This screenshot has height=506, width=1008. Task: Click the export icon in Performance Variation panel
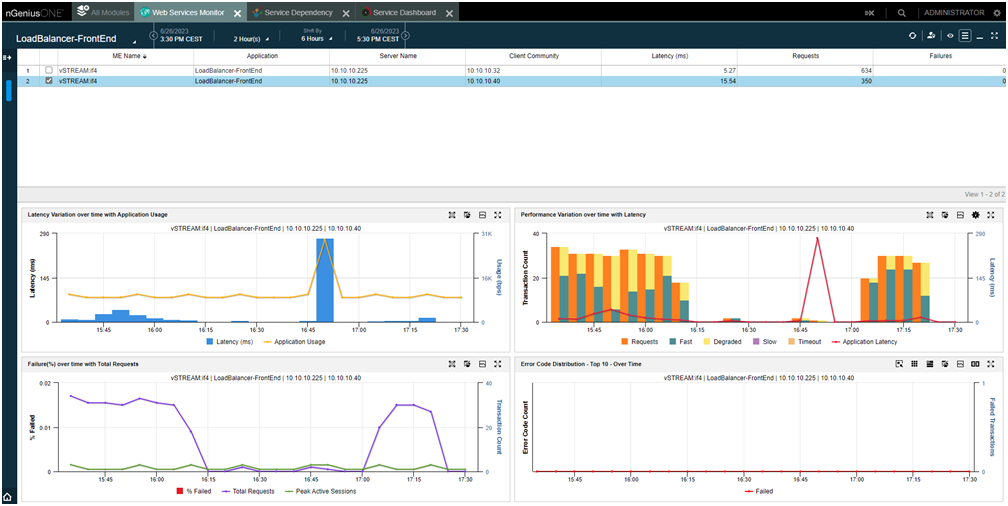(x=945, y=215)
